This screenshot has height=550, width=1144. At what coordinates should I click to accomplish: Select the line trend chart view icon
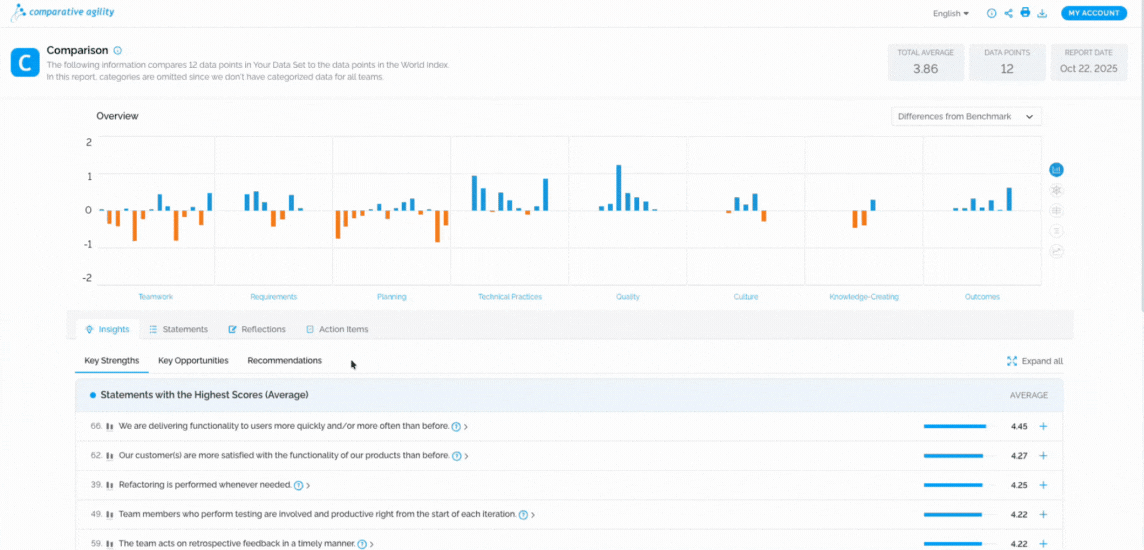tap(1056, 251)
